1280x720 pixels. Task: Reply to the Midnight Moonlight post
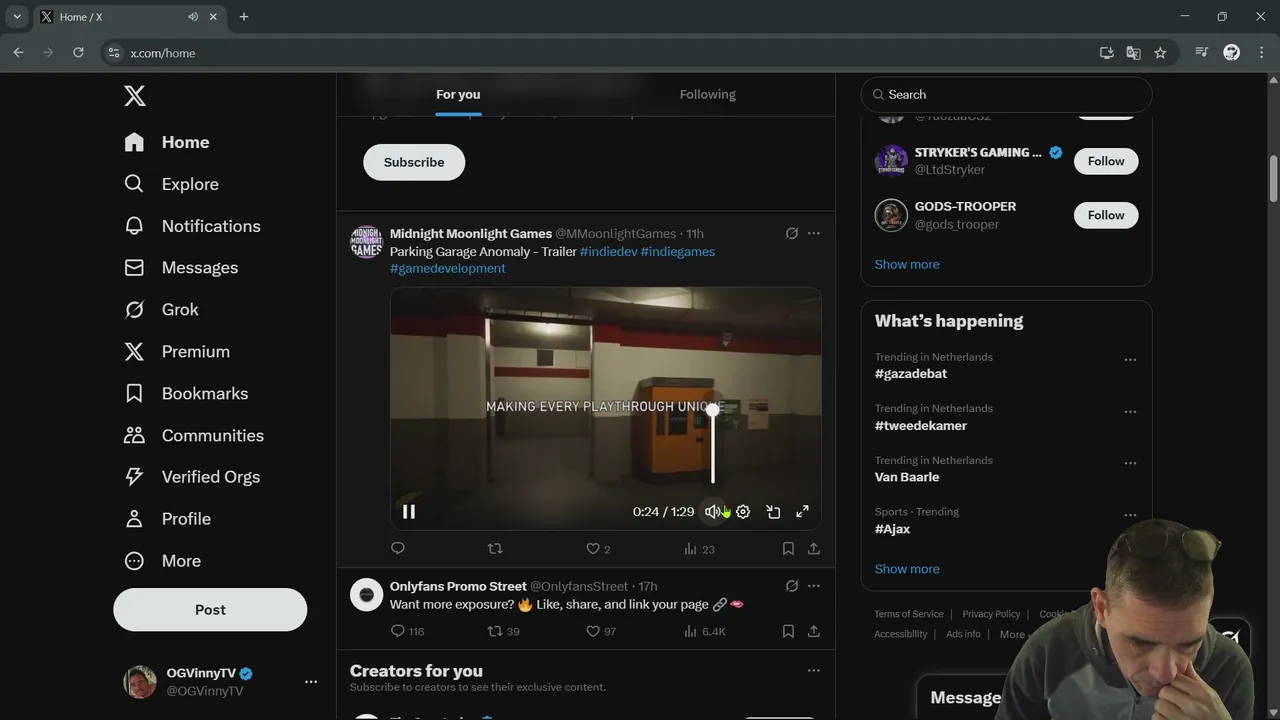pos(398,549)
